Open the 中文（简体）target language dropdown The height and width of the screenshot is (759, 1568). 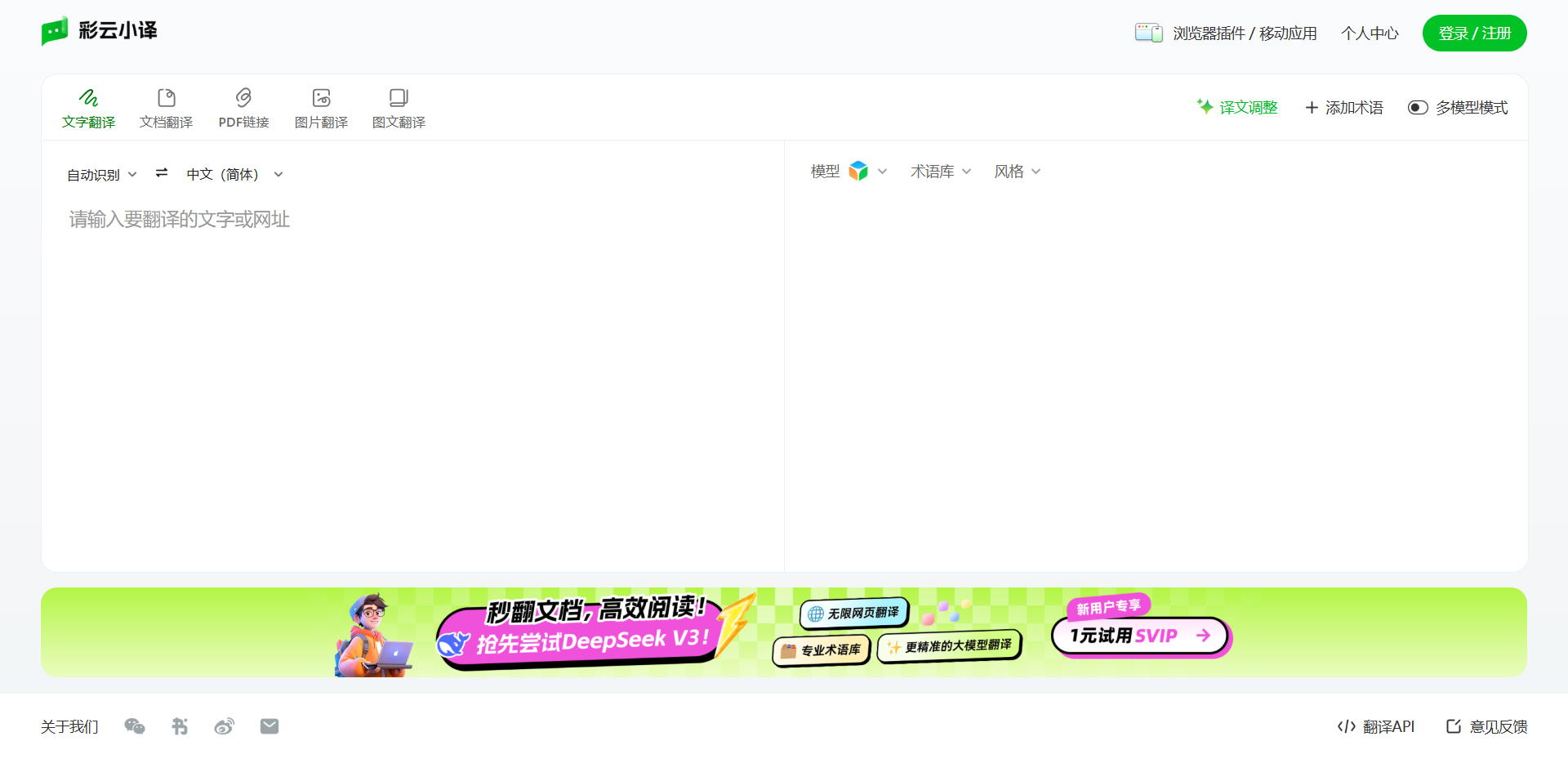coord(234,173)
